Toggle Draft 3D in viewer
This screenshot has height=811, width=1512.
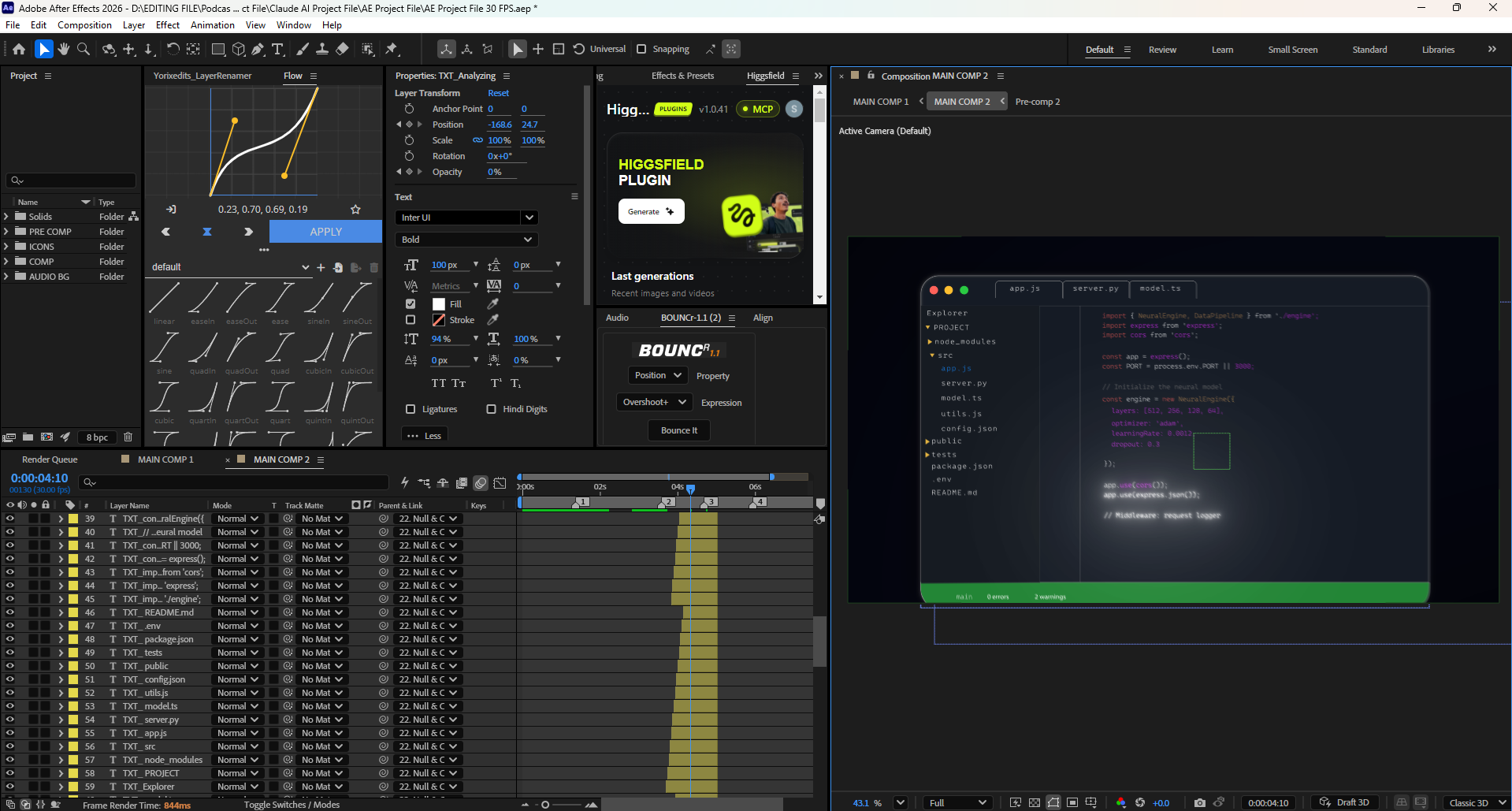click(1345, 802)
